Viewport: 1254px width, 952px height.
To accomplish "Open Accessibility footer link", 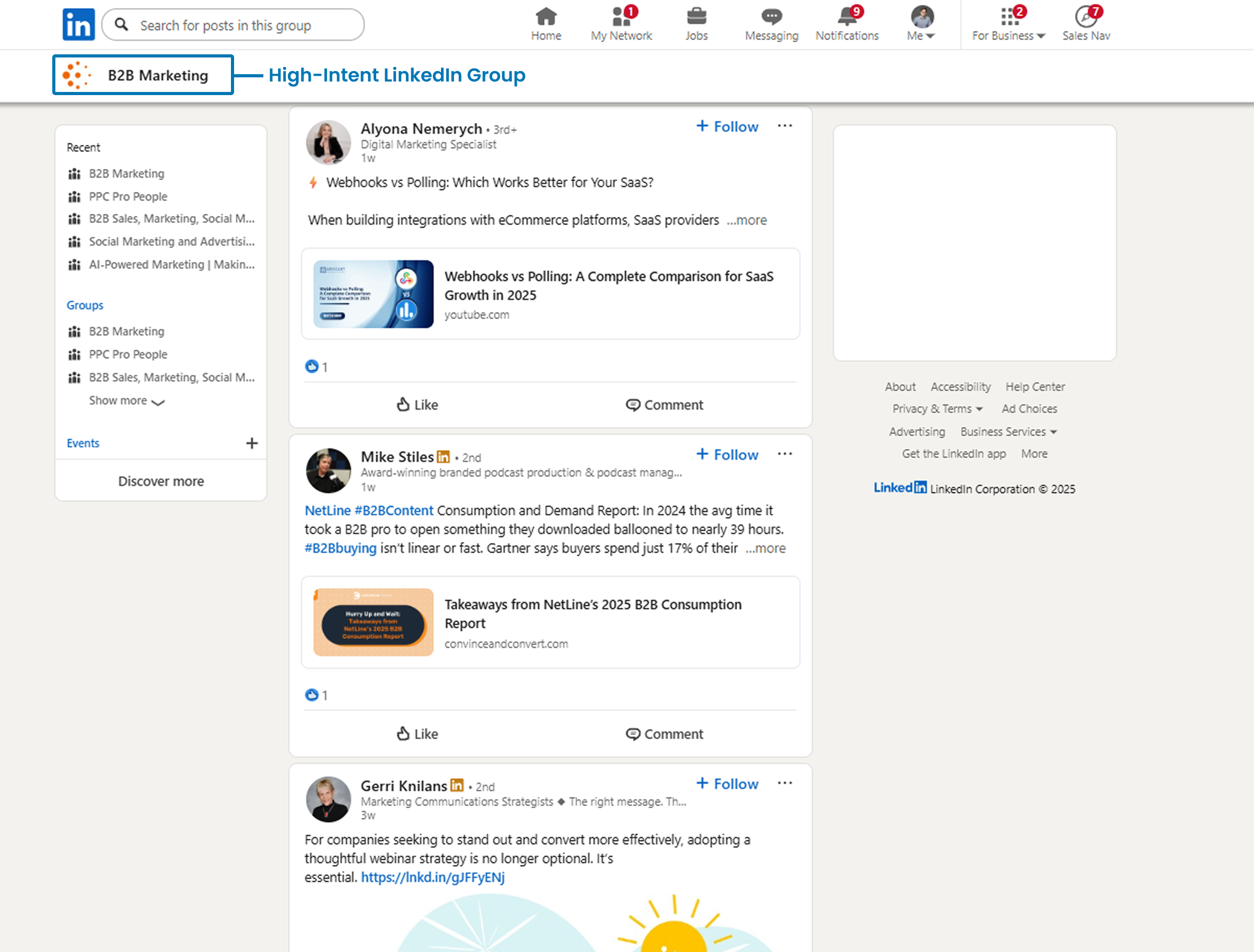I will (961, 387).
